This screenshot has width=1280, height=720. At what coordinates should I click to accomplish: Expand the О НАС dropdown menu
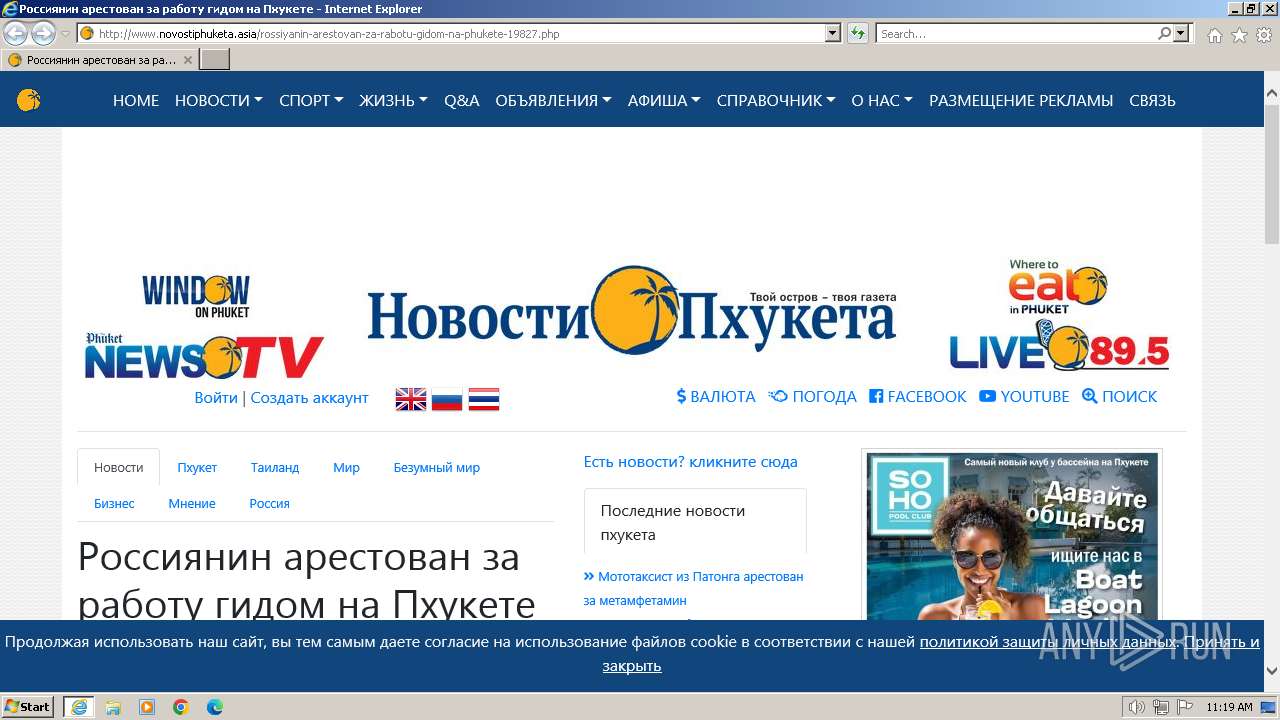coord(882,100)
